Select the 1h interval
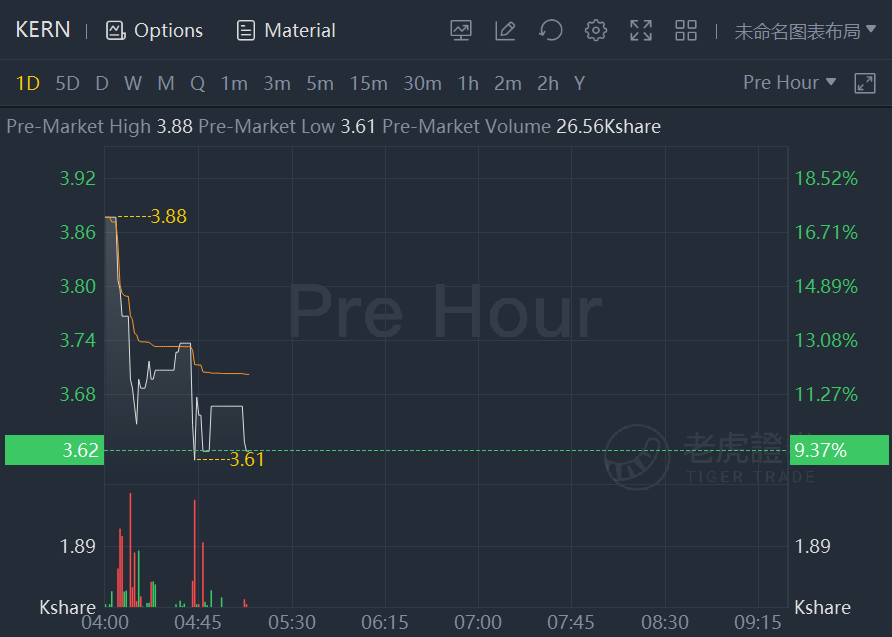Viewport: 892px width, 637px height. click(x=468, y=84)
